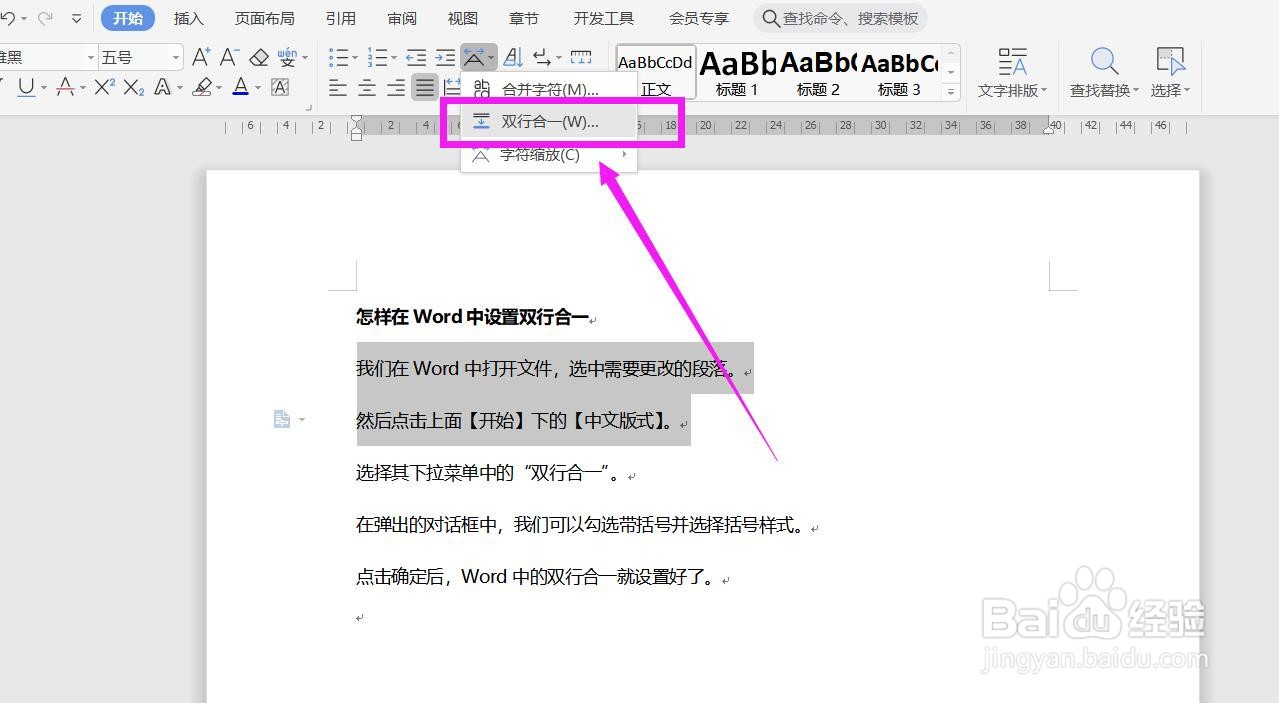
Task: Apply the font color A swatch
Action: click(241, 88)
